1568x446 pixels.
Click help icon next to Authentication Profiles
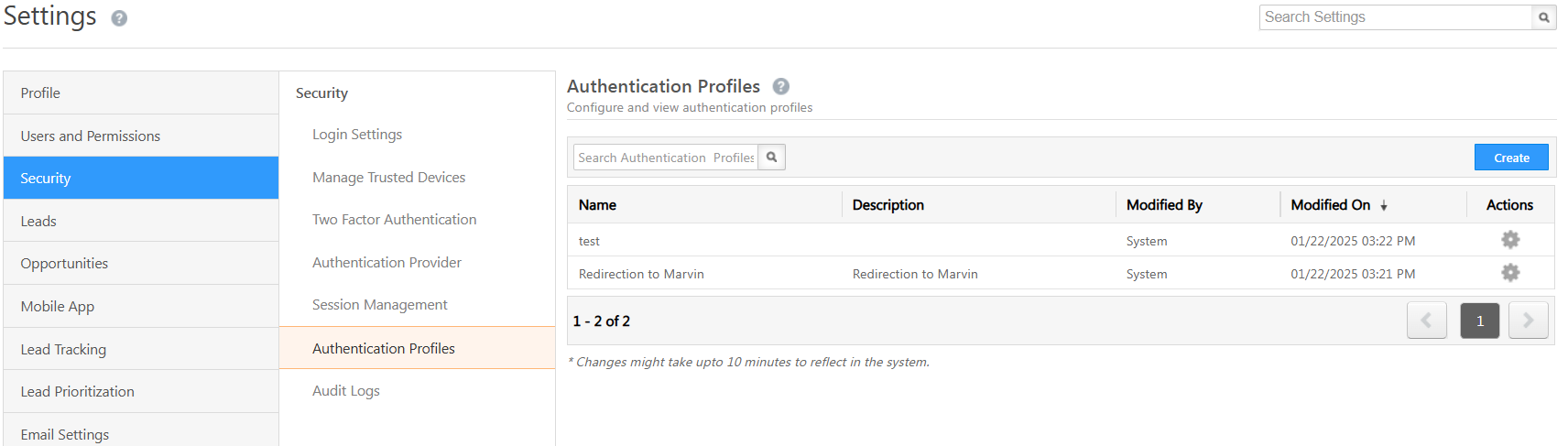pos(780,86)
